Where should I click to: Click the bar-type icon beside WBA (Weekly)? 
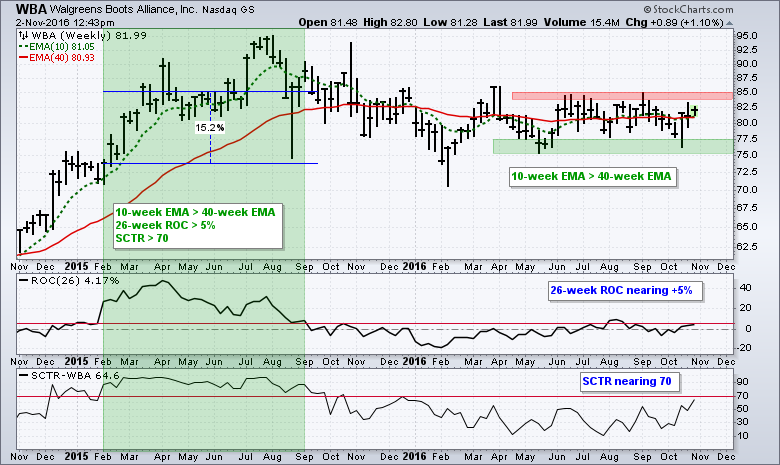coord(23,35)
